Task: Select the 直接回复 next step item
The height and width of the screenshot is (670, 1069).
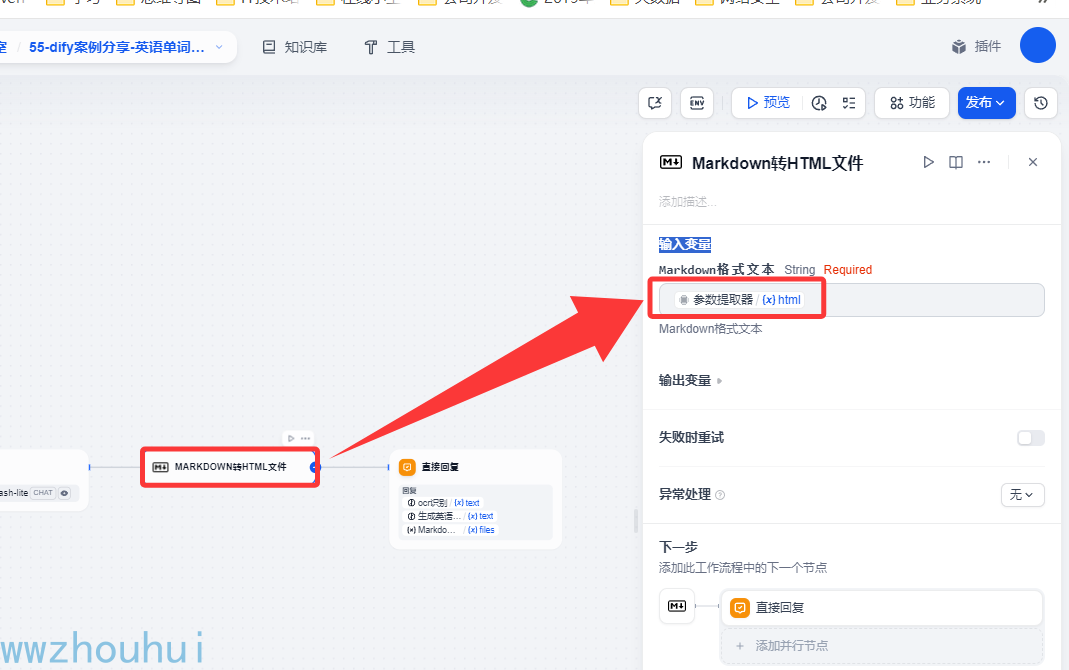Action: click(882, 607)
